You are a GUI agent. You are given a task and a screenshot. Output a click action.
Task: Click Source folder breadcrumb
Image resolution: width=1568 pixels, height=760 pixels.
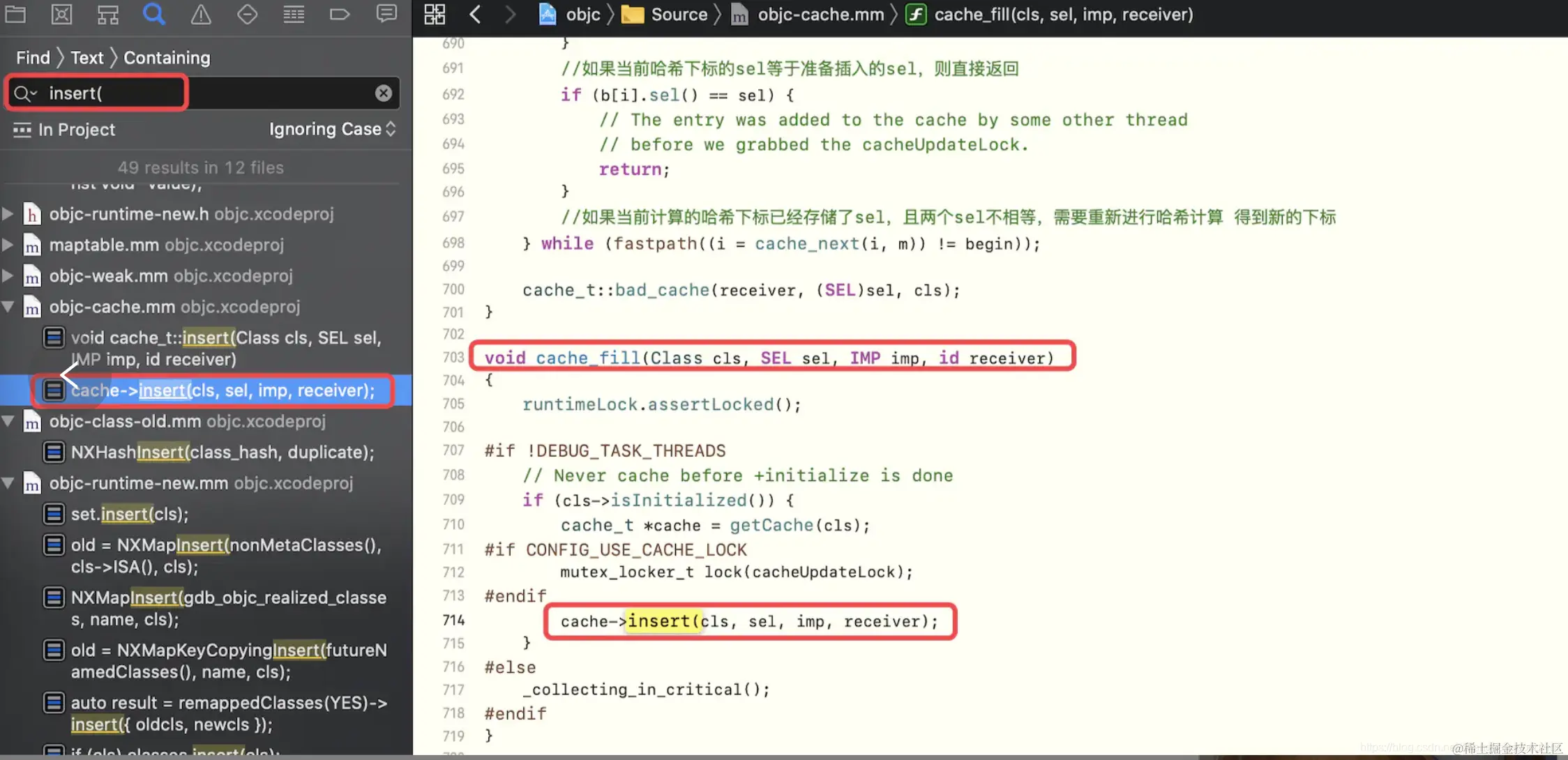click(x=664, y=14)
